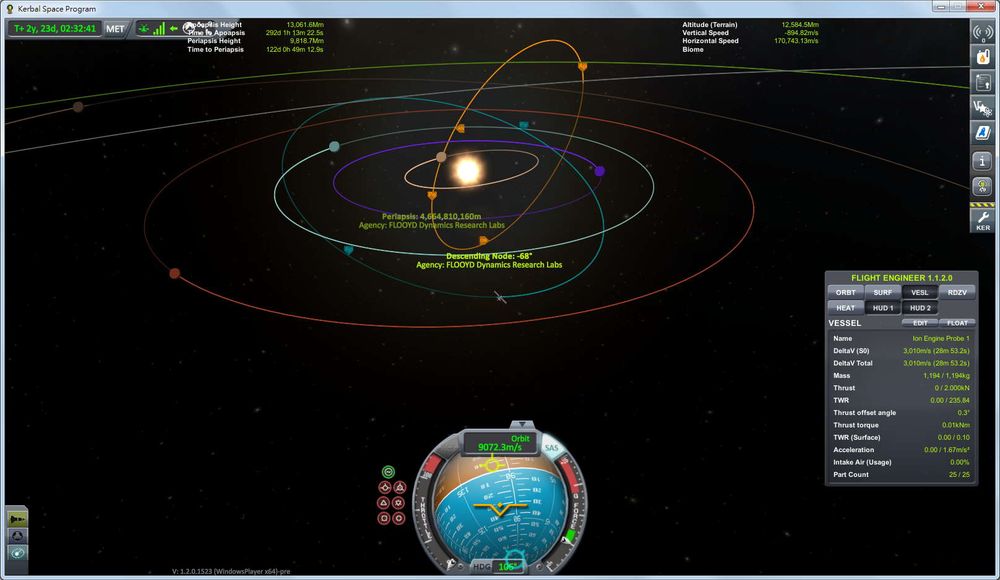Toggle the HEAT section in Flight Engineer
The image size is (1000, 580).
click(845, 308)
